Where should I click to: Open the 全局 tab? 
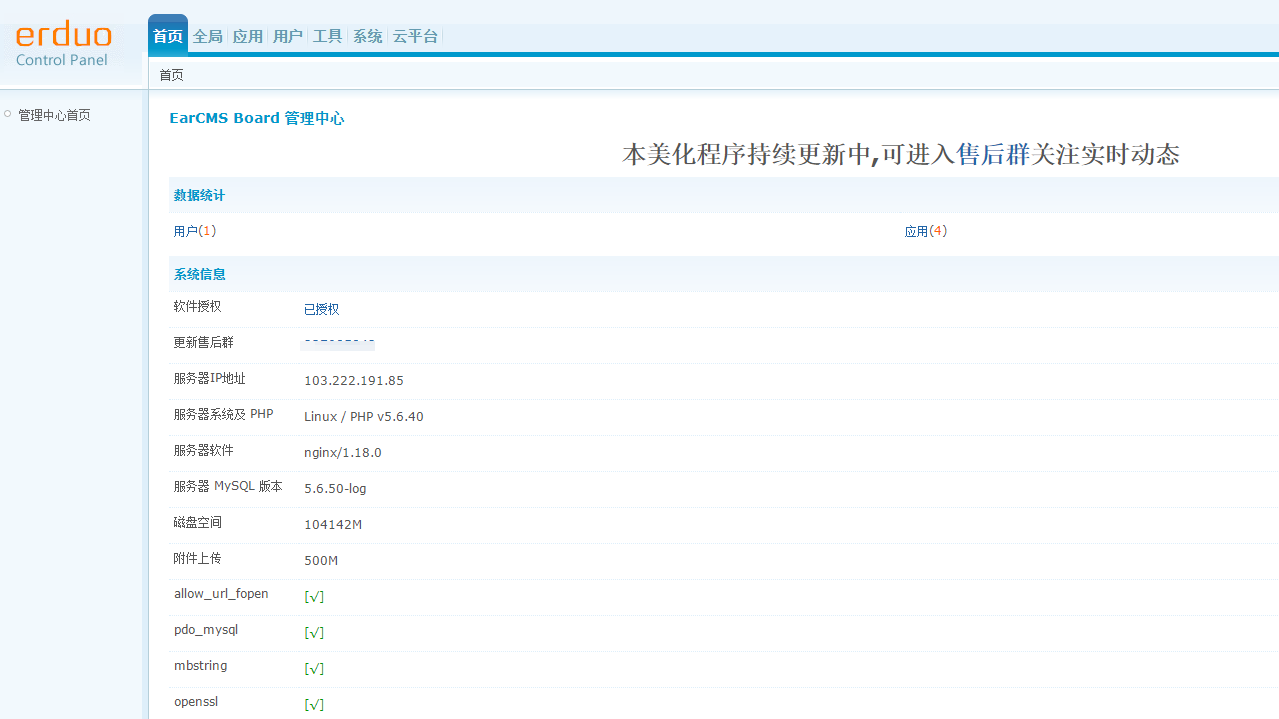tap(208, 36)
